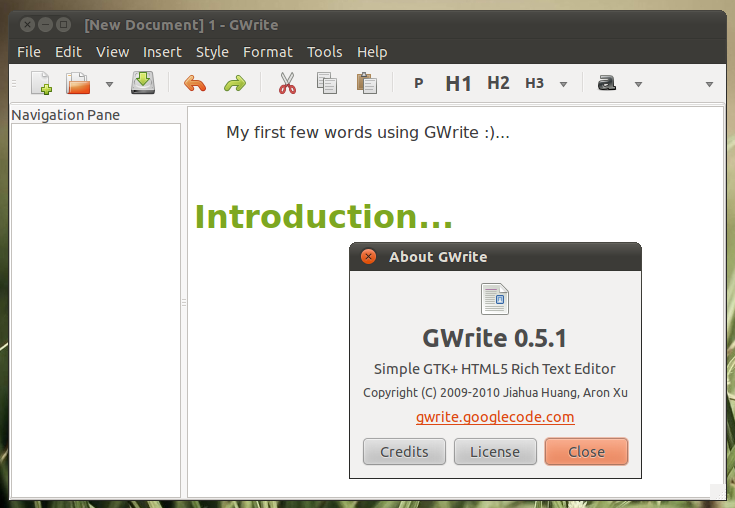Open the dropdown next to the 'a' icon
735x508 pixels.
[638, 84]
